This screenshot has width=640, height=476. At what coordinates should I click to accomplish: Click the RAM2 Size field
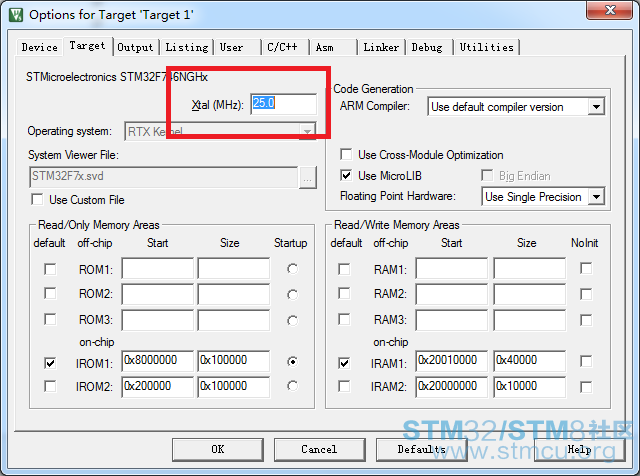530,294
